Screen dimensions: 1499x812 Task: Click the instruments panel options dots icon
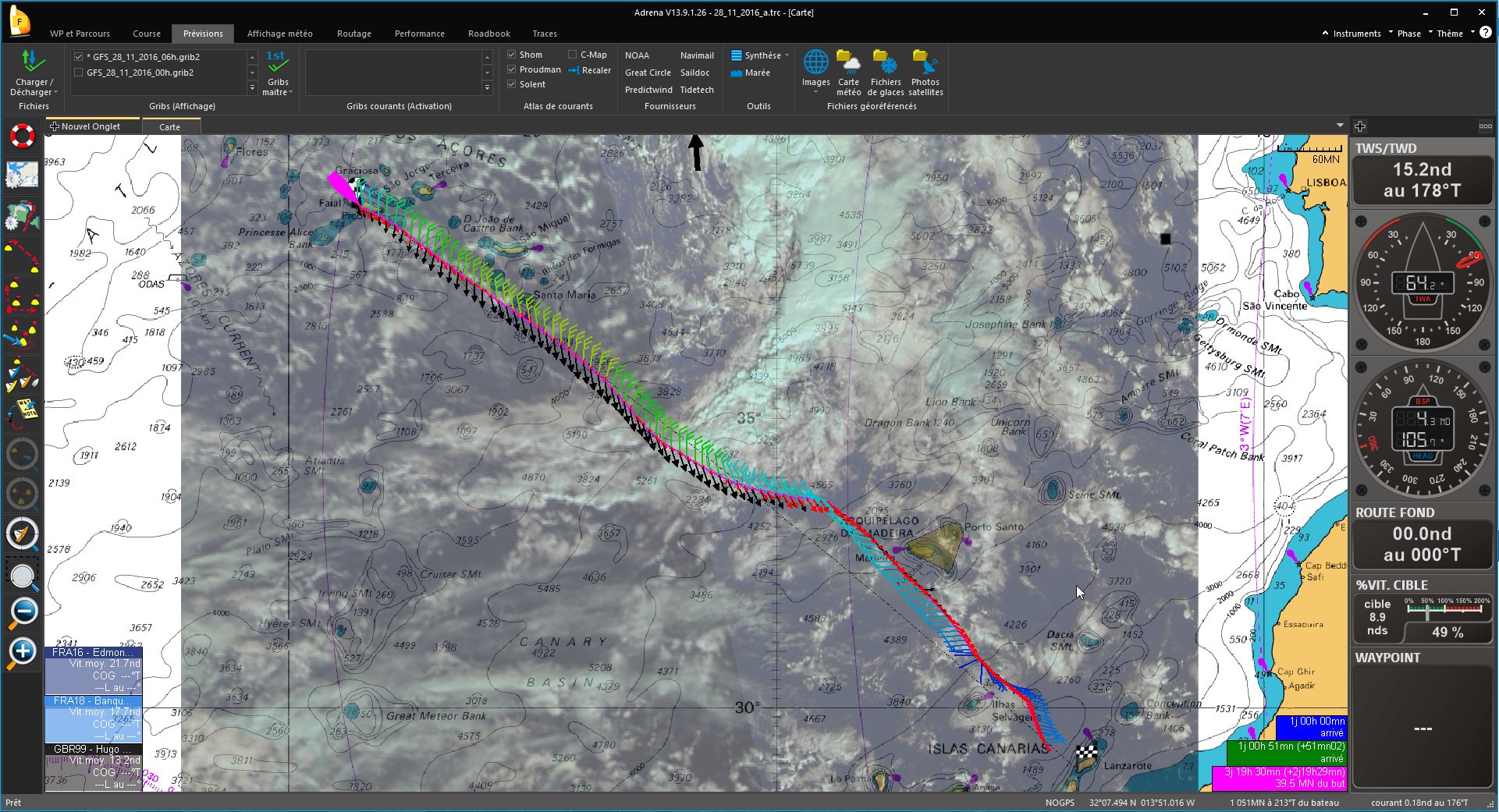1485,126
